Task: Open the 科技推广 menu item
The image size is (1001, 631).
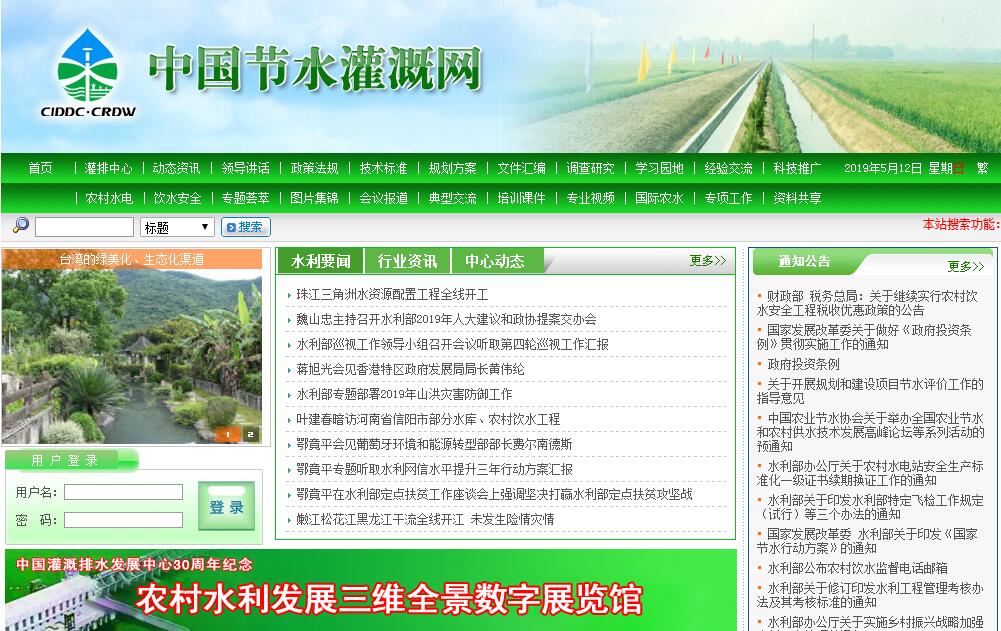Action: (797, 168)
